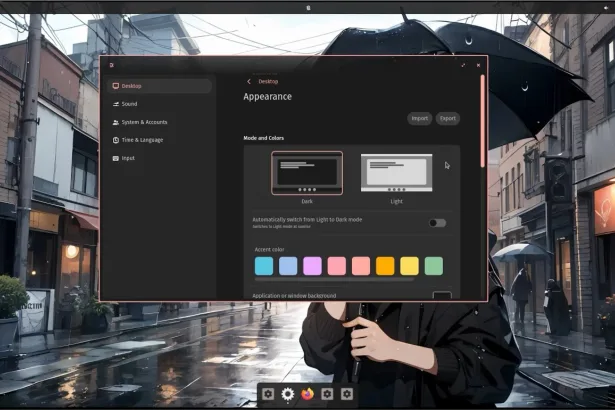Pick the green accent color swatch
Viewport: 615px width, 410px height.
point(433,266)
